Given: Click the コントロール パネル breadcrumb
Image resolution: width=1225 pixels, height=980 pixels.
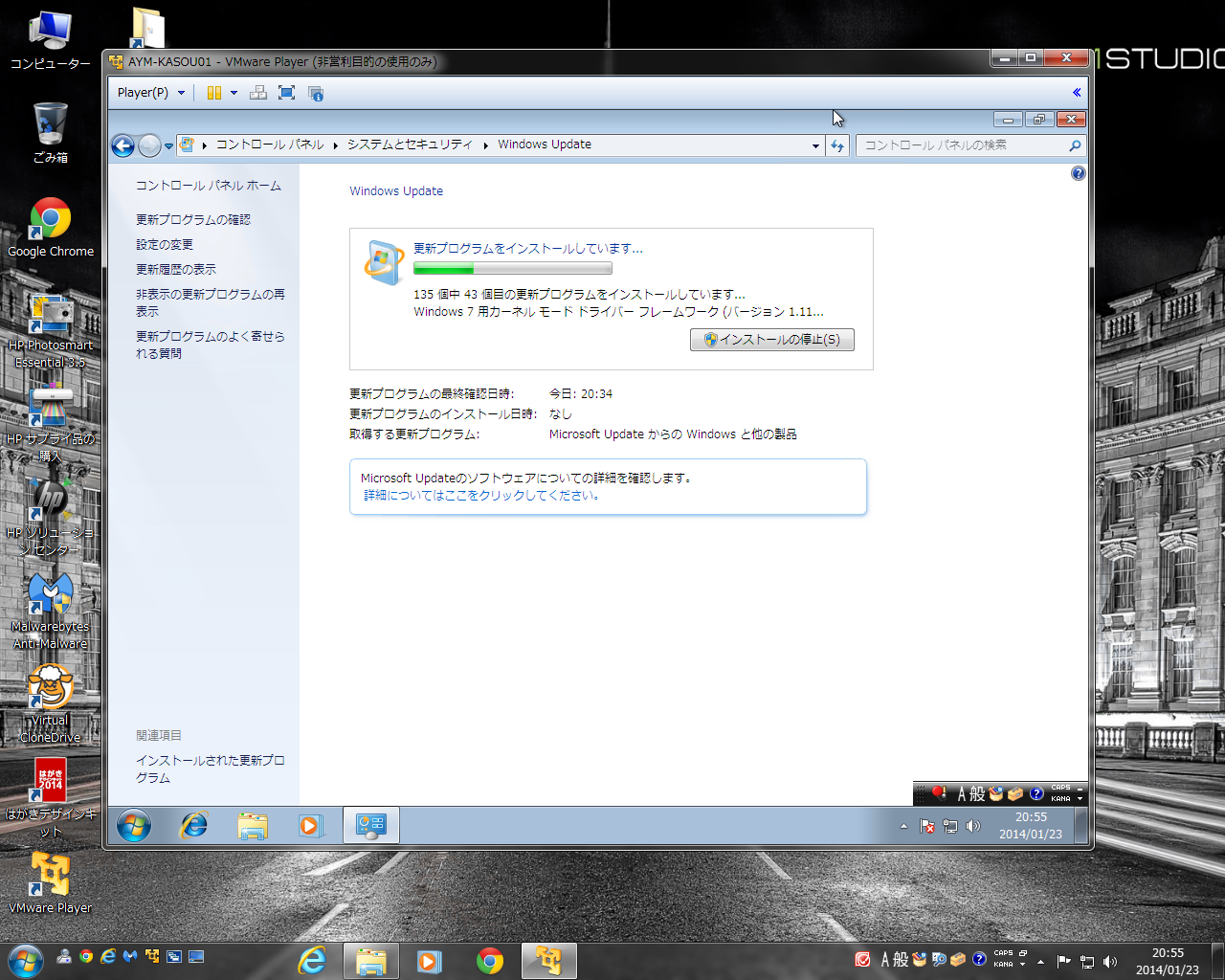Looking at the screenshot, I should coord(270,145).
